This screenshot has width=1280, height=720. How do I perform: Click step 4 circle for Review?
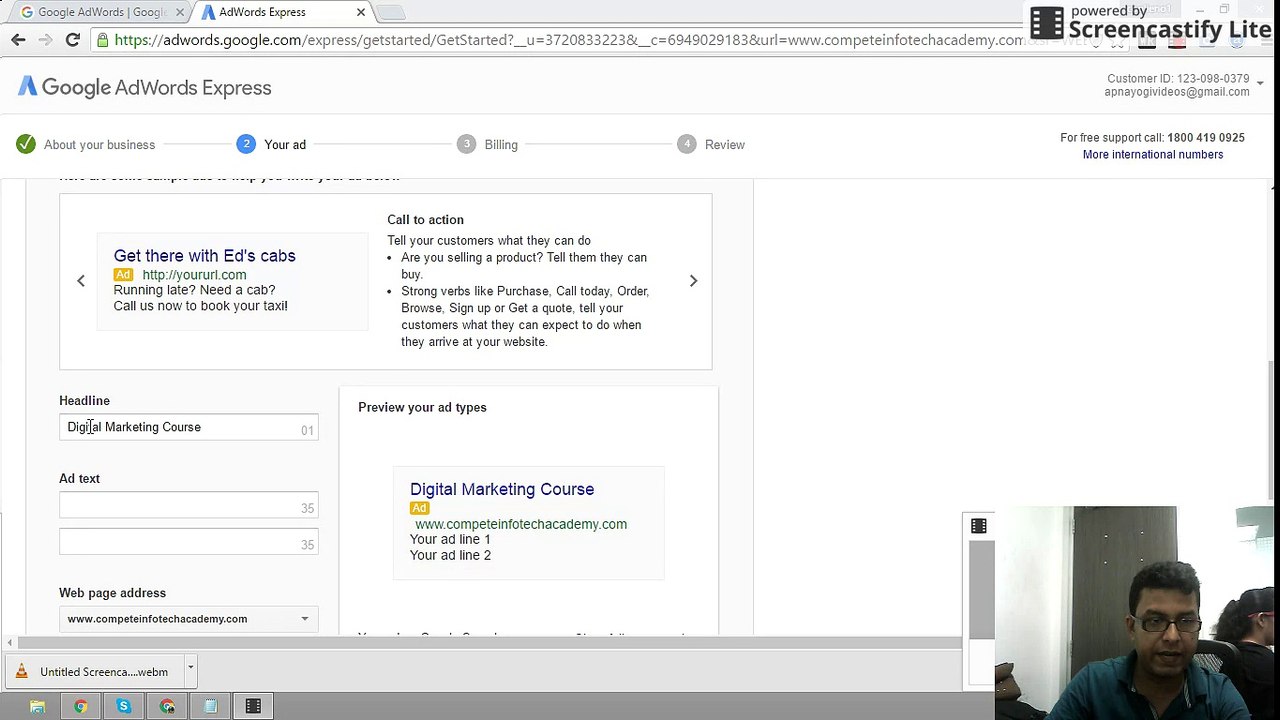coord(686,144)
